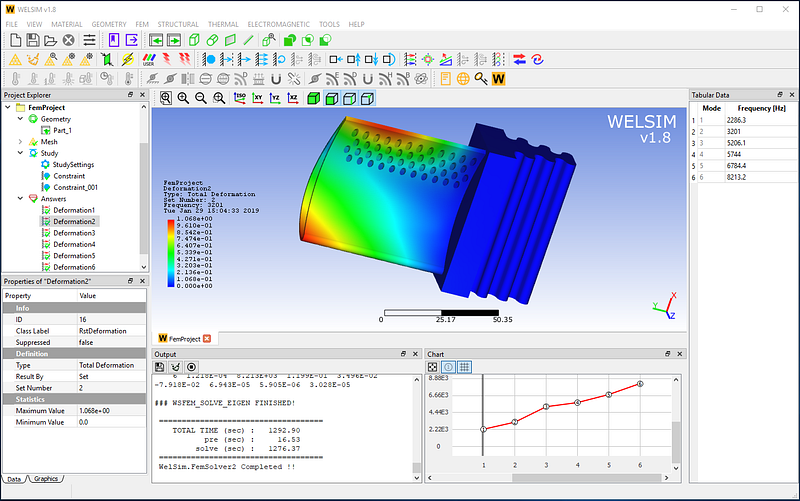This screenshot has width=800, height=501.
Task: Open the FILE menu
Action: coord(11,24)
